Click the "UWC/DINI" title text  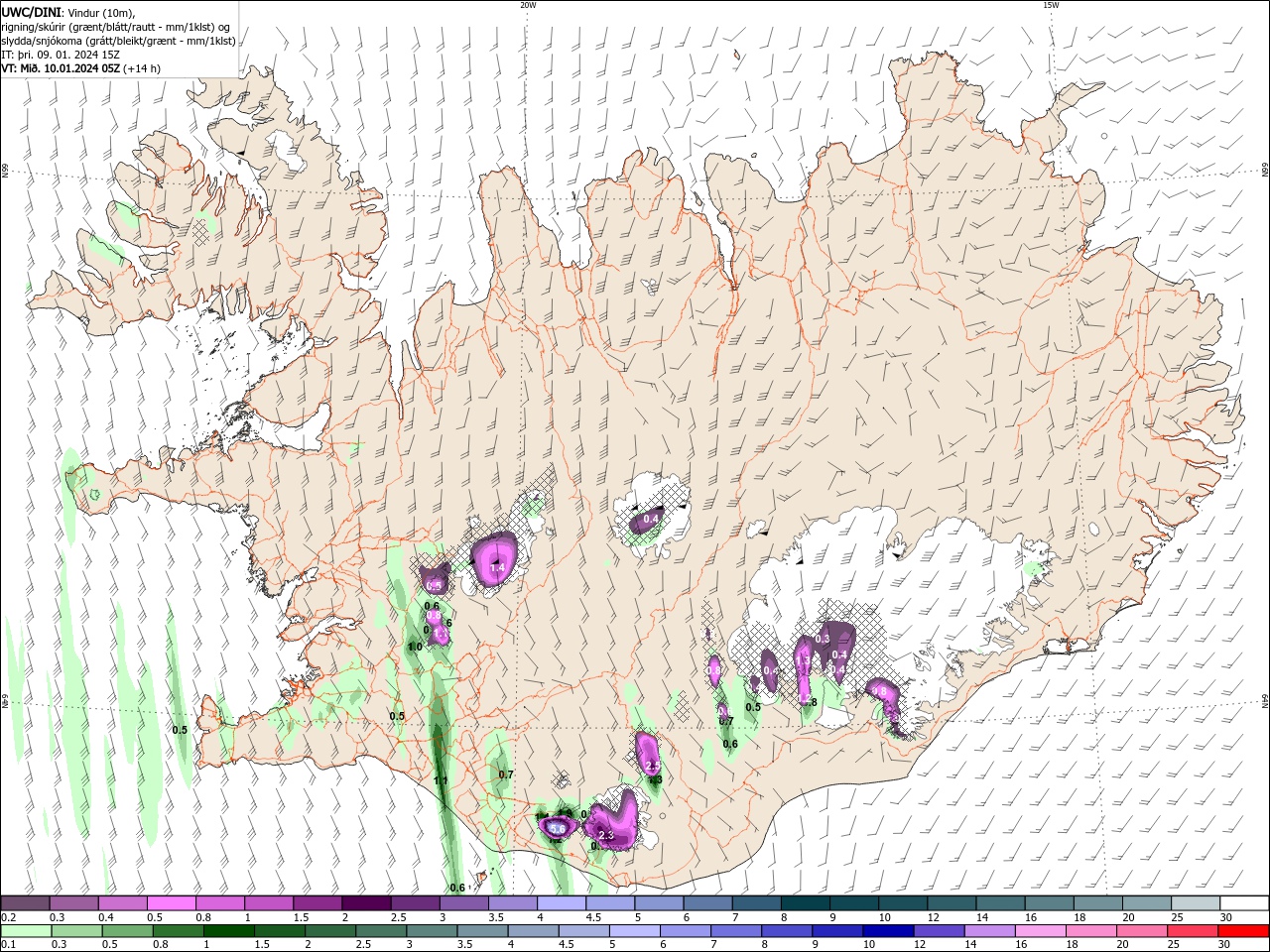(32, 11)
